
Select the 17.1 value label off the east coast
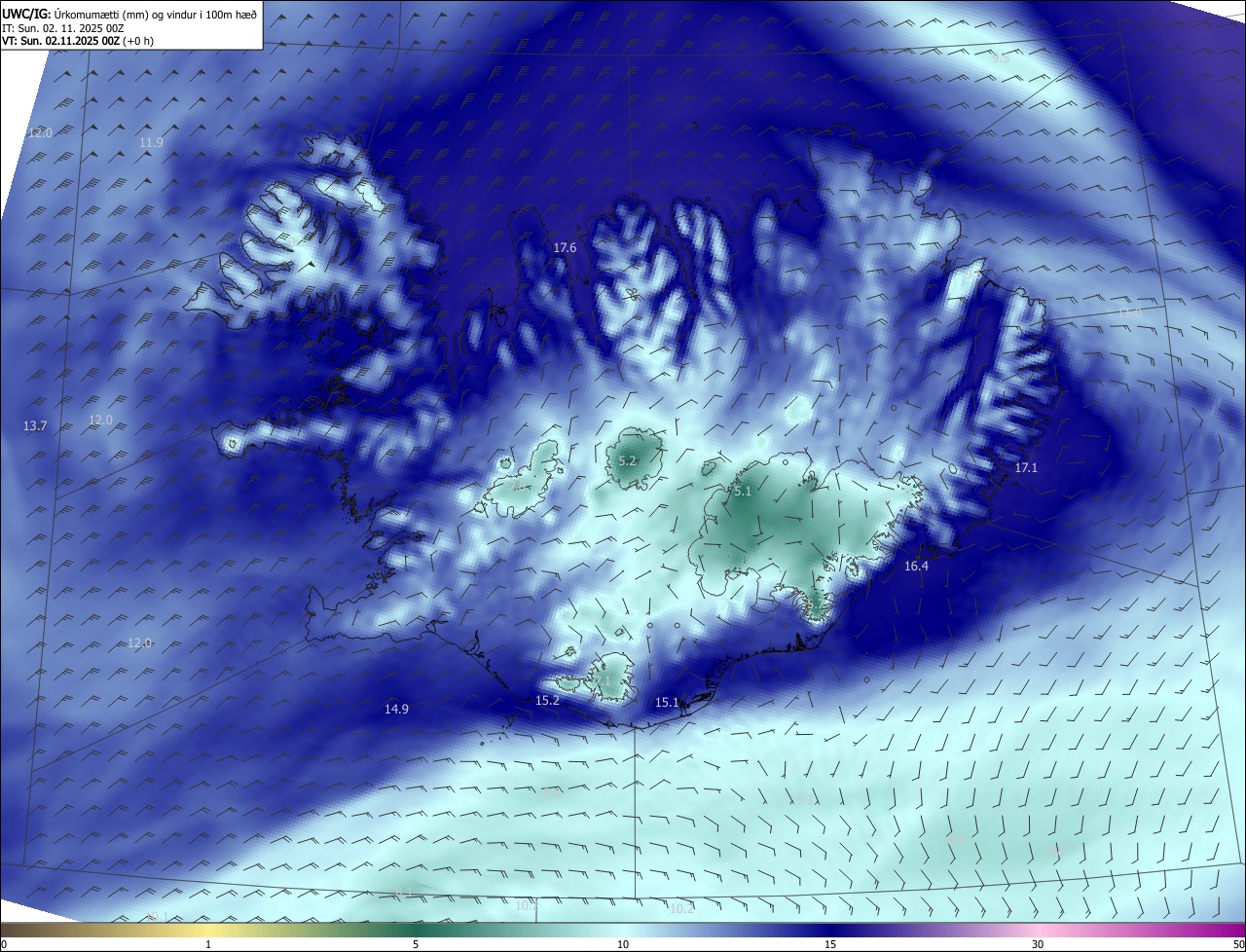(1026, 468)
